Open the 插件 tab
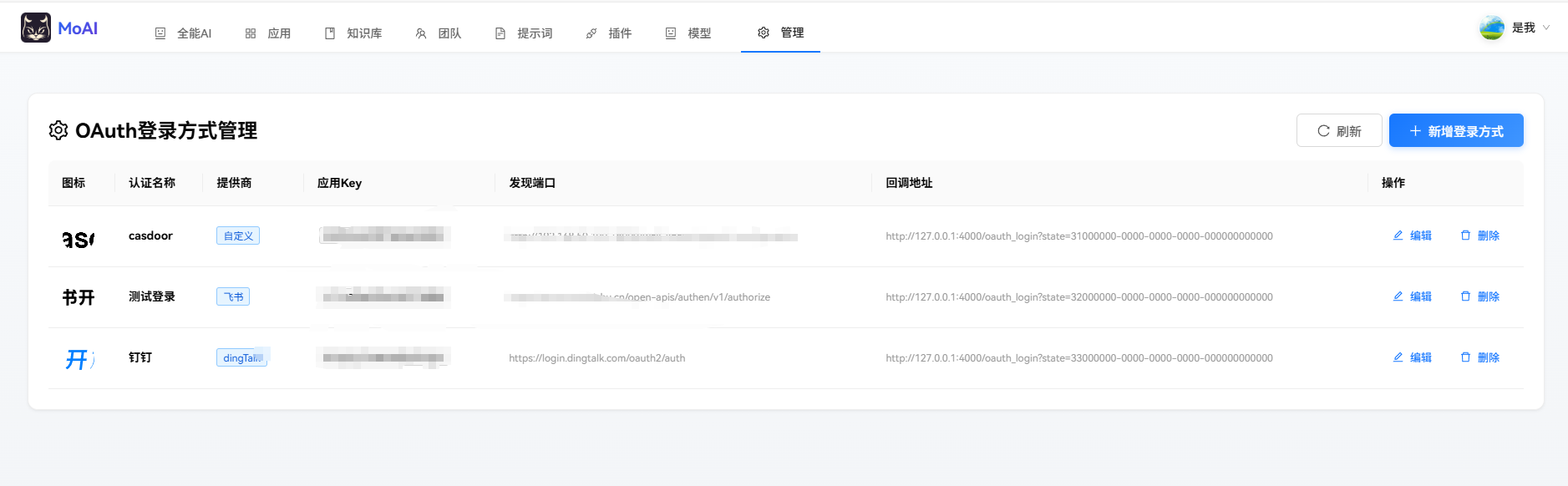Screen dimensions: 1568x486 609,33
